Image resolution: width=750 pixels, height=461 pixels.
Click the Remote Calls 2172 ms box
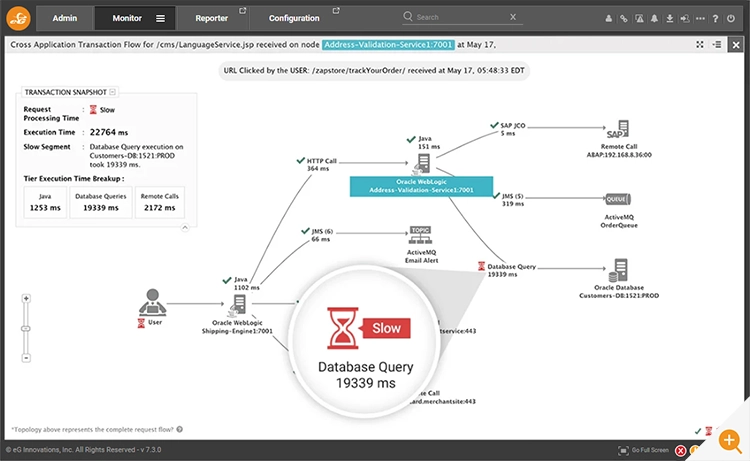pyautogui.click(x=160, y=202)
